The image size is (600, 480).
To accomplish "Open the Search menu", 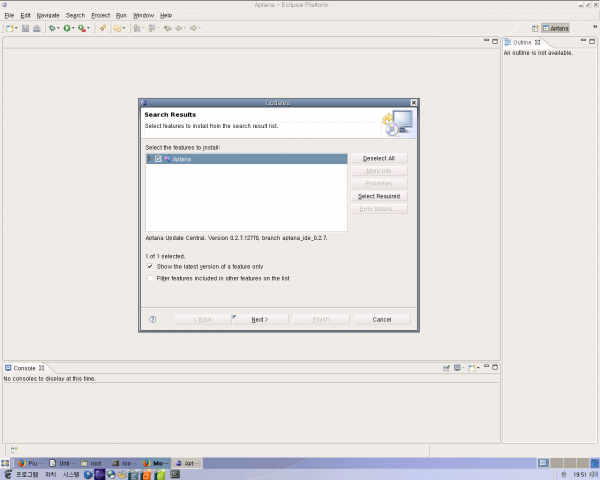I will point(75,15).
